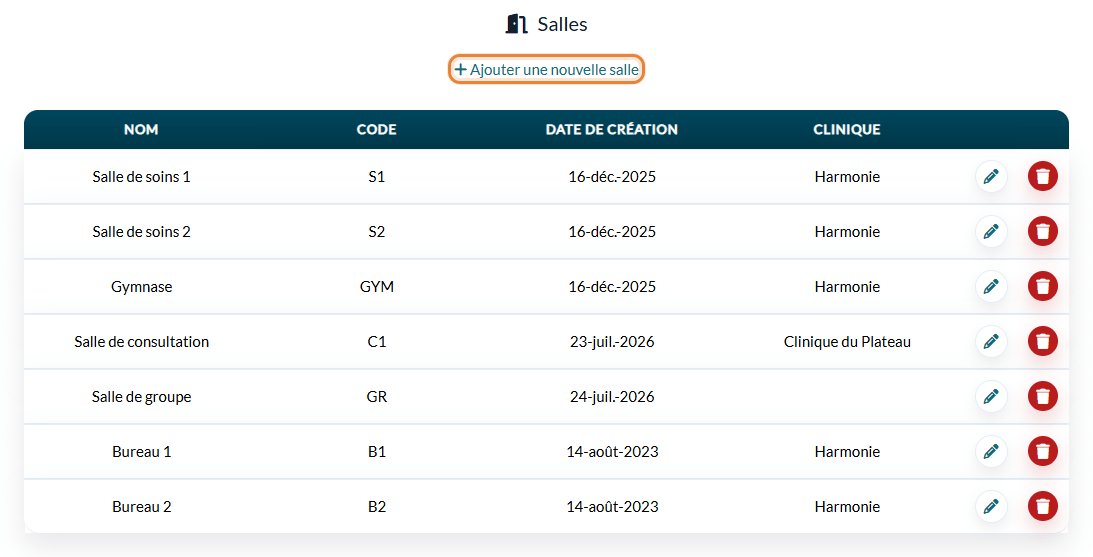Remove the Gymnase room via trash icon
Viewport: 1093px width, 557px height.
1042,287
